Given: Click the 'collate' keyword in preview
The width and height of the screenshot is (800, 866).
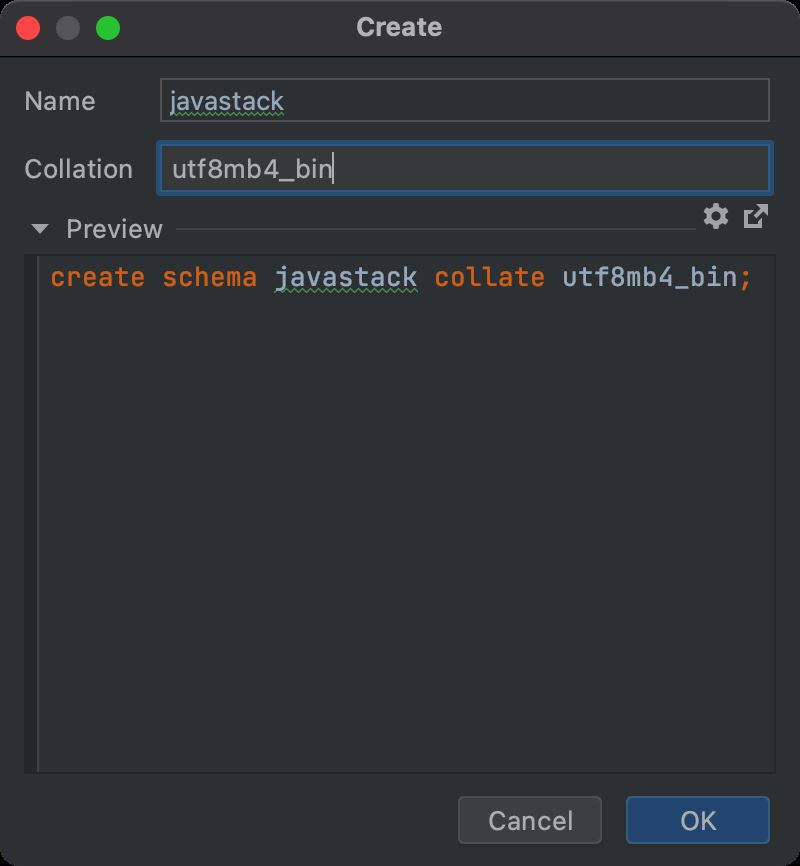Looking at the screenshot, I should pos(489,277).
